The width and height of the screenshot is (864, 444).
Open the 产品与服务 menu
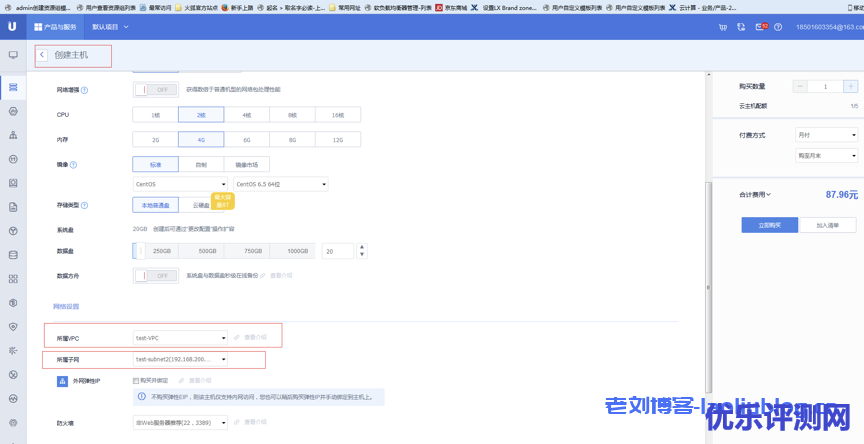click(x=55, y=27)
